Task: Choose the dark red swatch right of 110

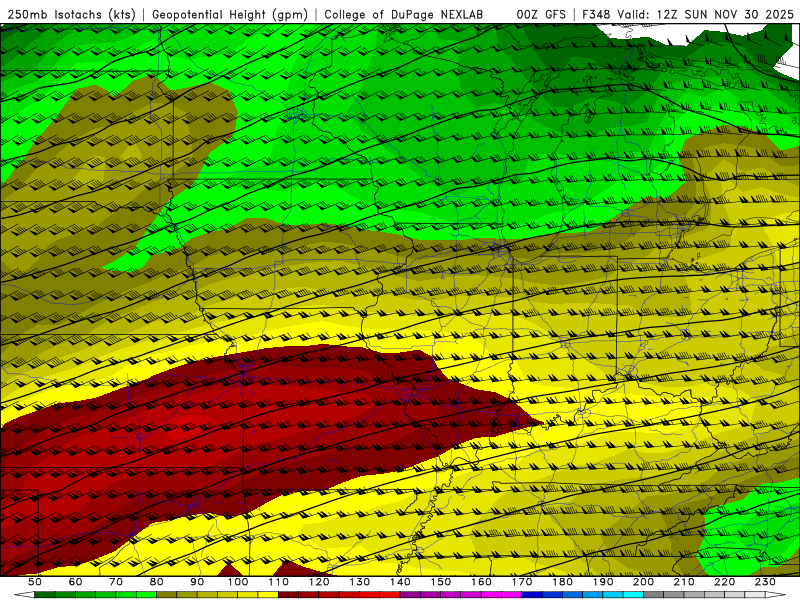Action: click(x=288, y=594)
